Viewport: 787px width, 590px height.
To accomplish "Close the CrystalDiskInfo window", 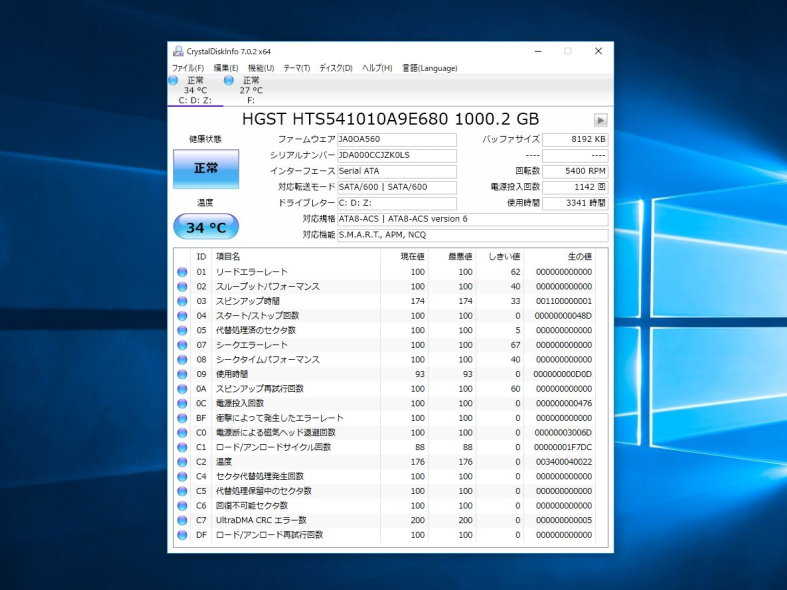I will [x=598, y=51].
